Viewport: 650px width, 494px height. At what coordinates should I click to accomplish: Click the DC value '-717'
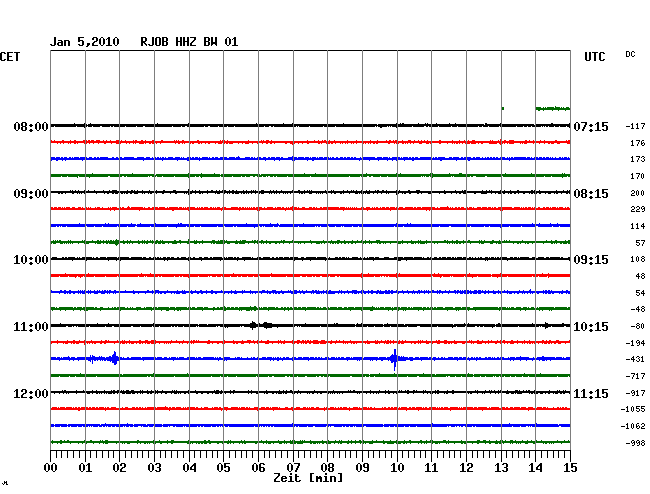tap(635, 376)
